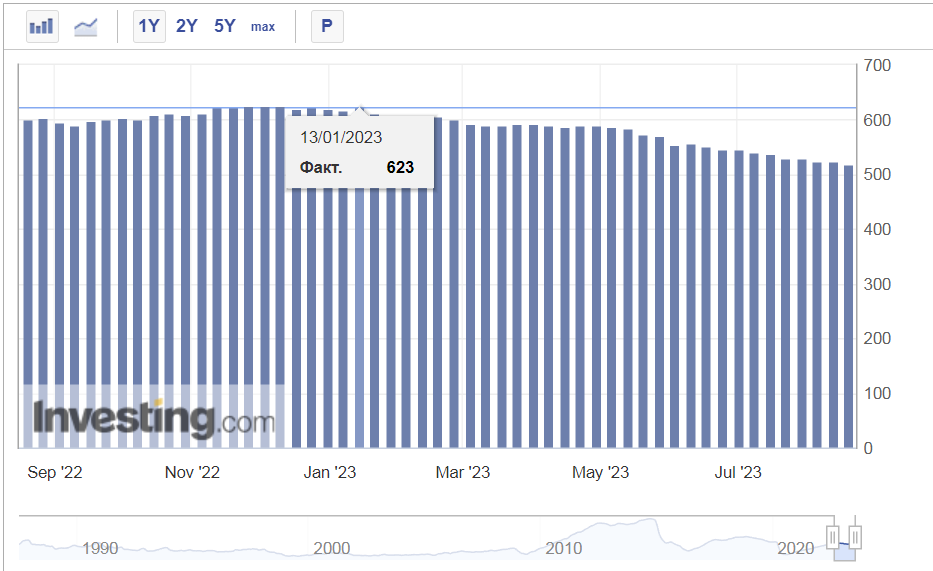Select the 2Y time range

[186, 26]
